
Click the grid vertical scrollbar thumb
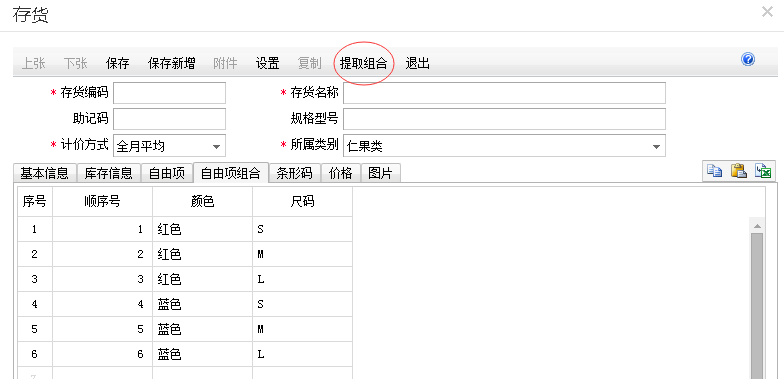coord(757,306)
